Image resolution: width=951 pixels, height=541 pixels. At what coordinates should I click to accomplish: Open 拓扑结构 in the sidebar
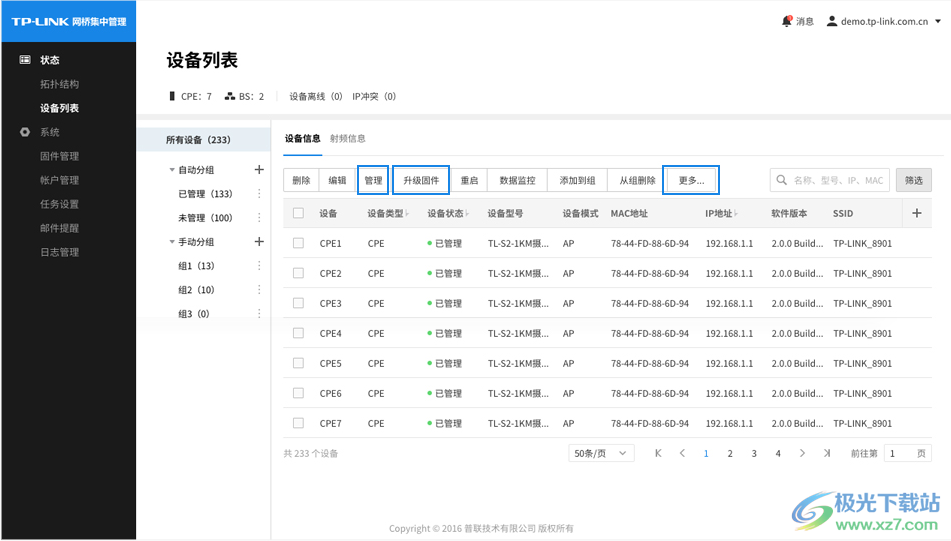(x=59, y=84)
